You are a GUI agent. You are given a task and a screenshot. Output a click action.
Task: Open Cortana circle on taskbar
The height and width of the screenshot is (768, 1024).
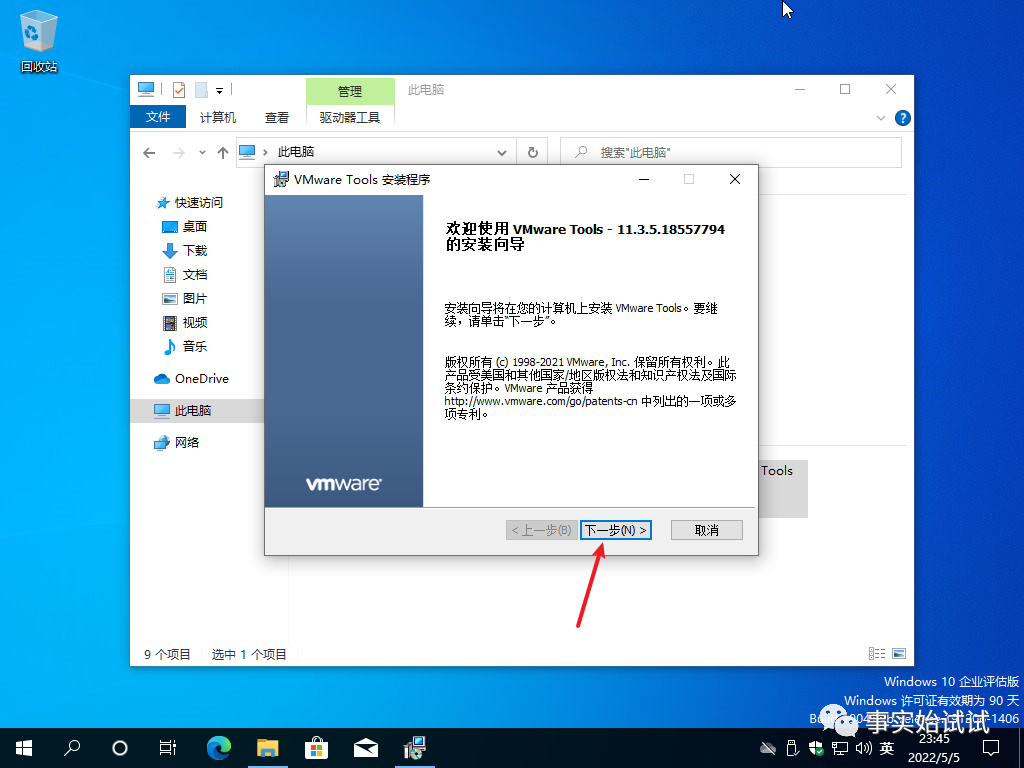pyautogui.click(x=120, y=748)
